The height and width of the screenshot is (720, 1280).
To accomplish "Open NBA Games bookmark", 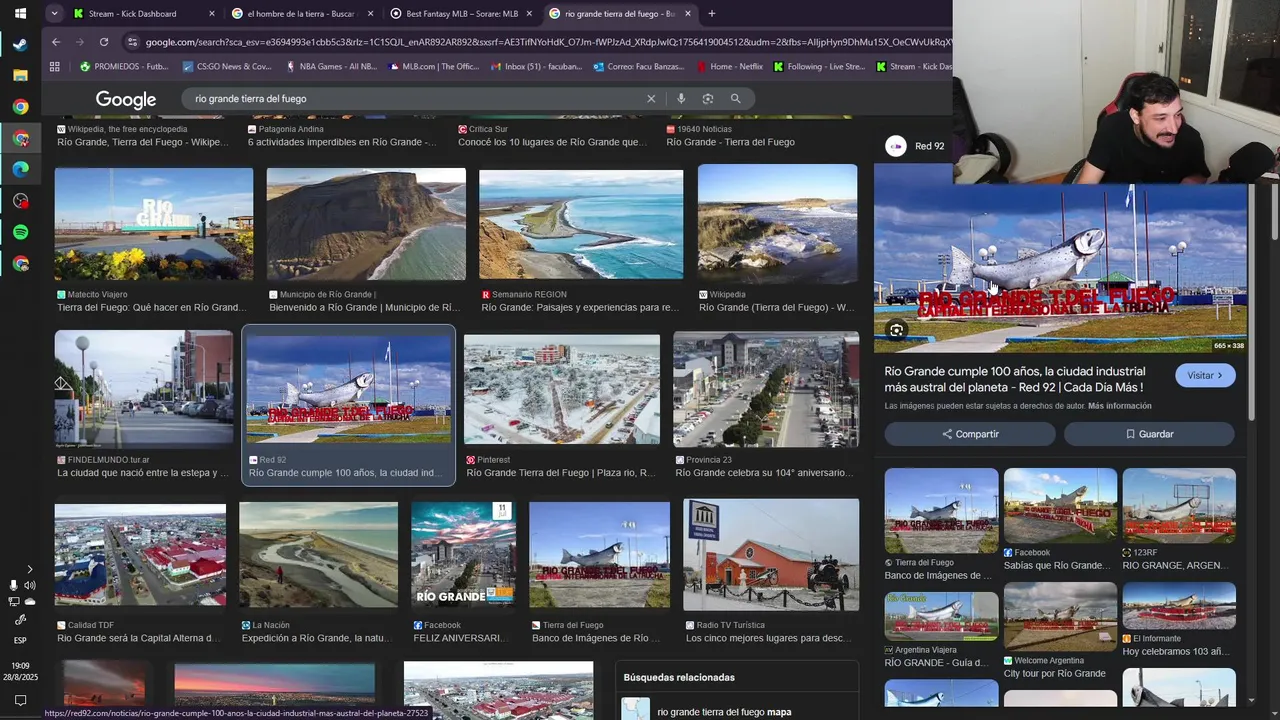I will pyautogui.click(x=330, y=67).
